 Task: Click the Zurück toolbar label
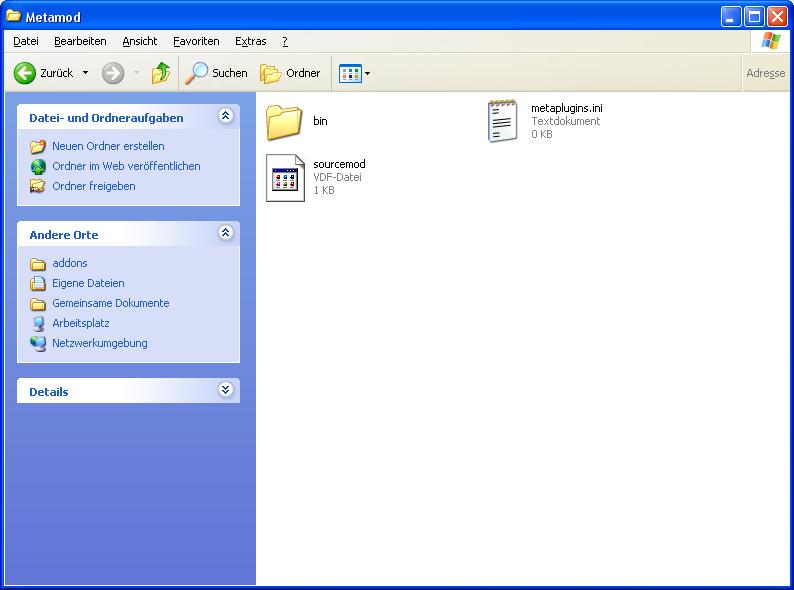(57, 73)
